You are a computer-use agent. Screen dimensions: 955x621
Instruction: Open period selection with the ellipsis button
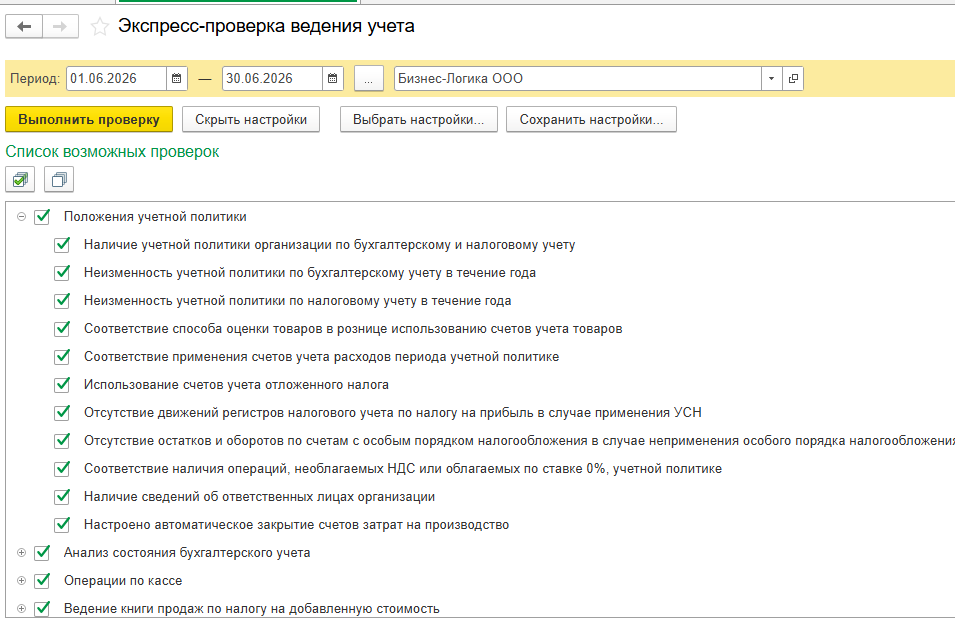[368, 79]
